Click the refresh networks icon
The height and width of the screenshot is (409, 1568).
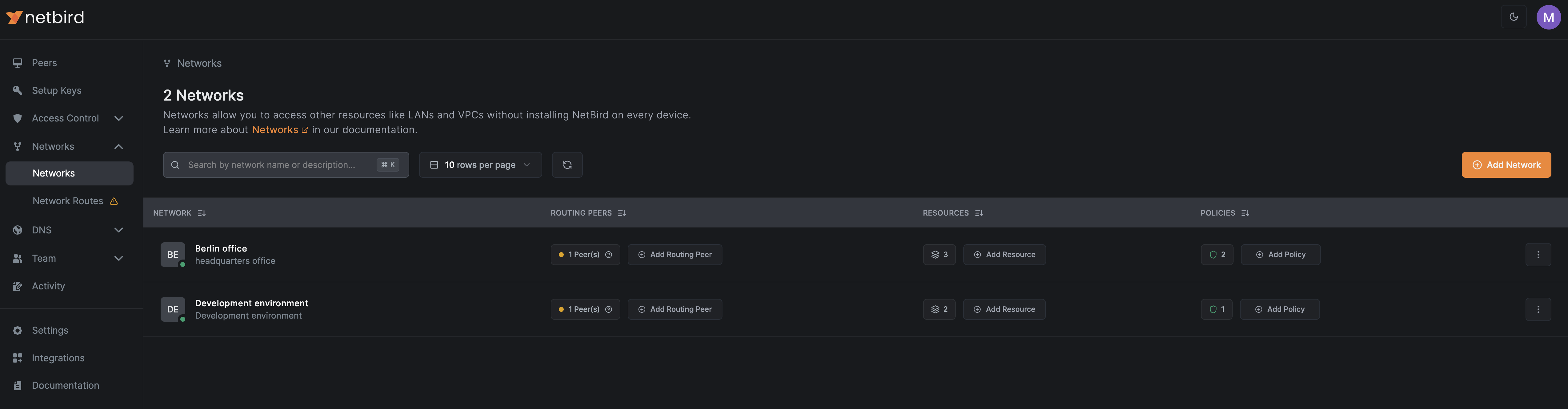(567, 165)
